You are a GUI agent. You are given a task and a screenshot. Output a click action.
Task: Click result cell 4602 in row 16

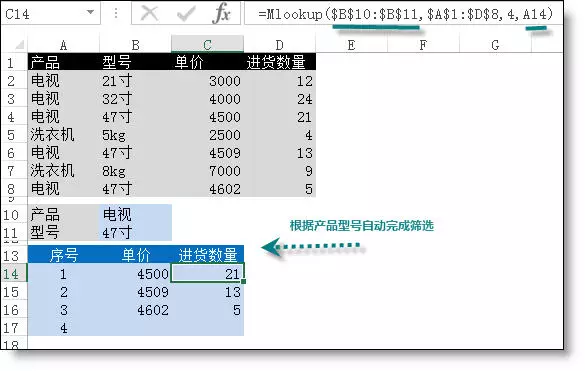point(135,310)
